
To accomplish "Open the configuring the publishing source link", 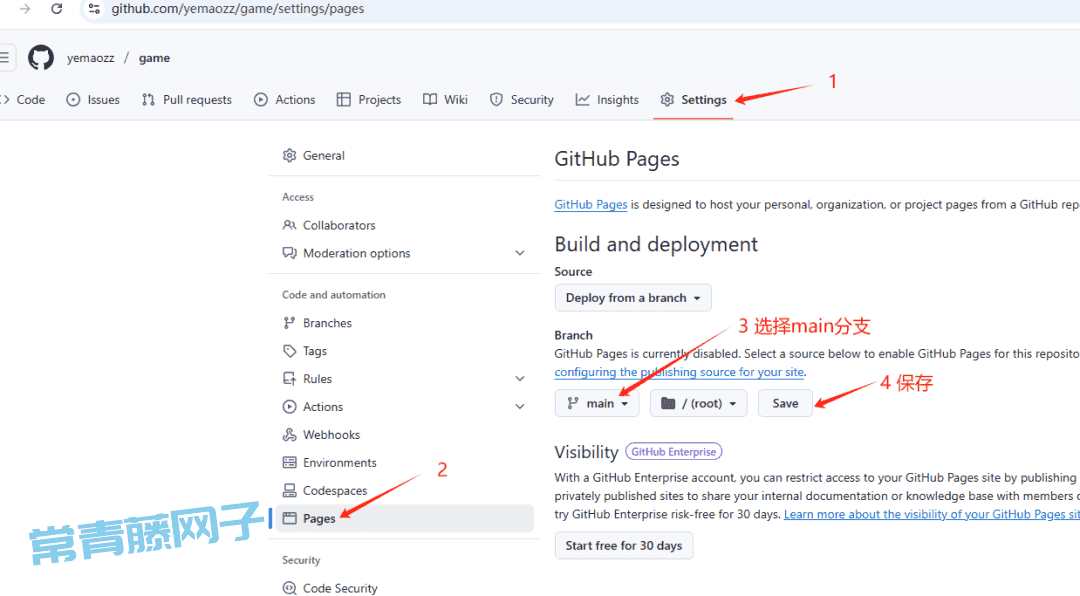I will [x=679, y=372].
